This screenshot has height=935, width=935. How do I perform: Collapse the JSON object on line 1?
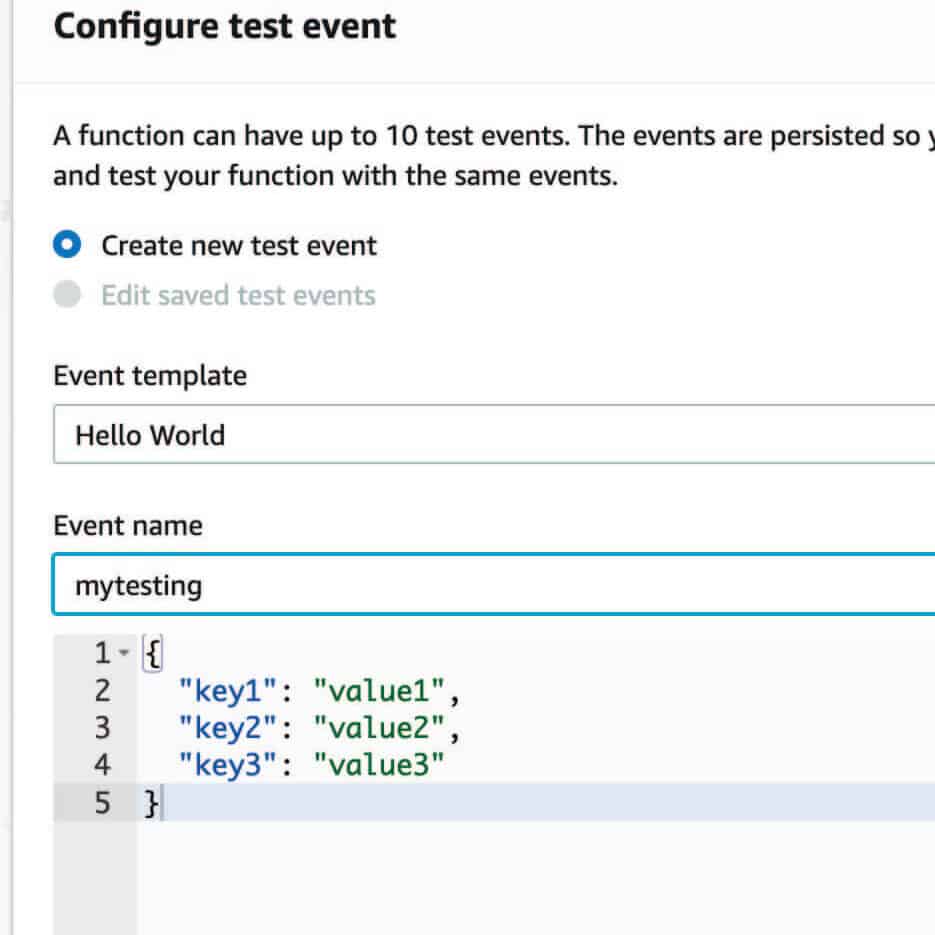(x=124, y=653)
